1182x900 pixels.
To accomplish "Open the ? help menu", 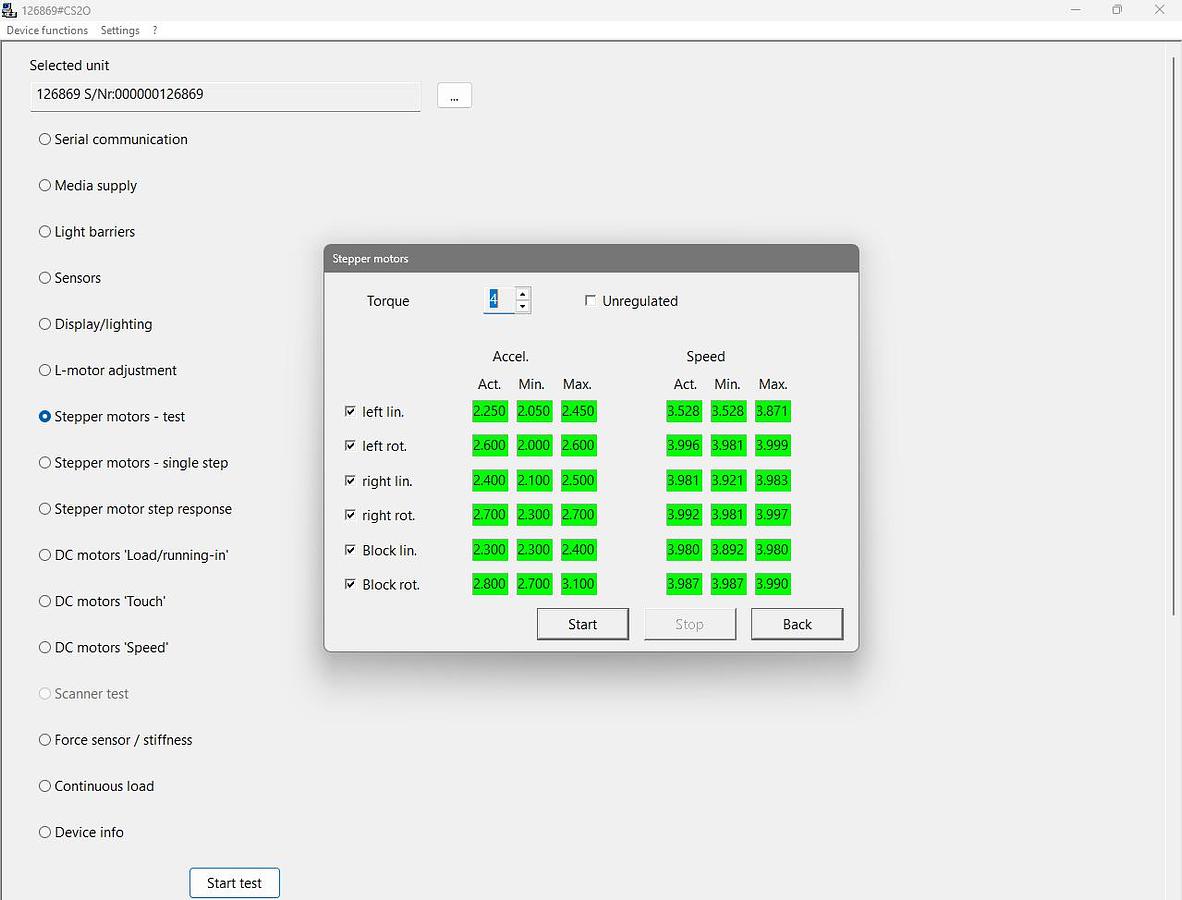I will tap(155, 30).
